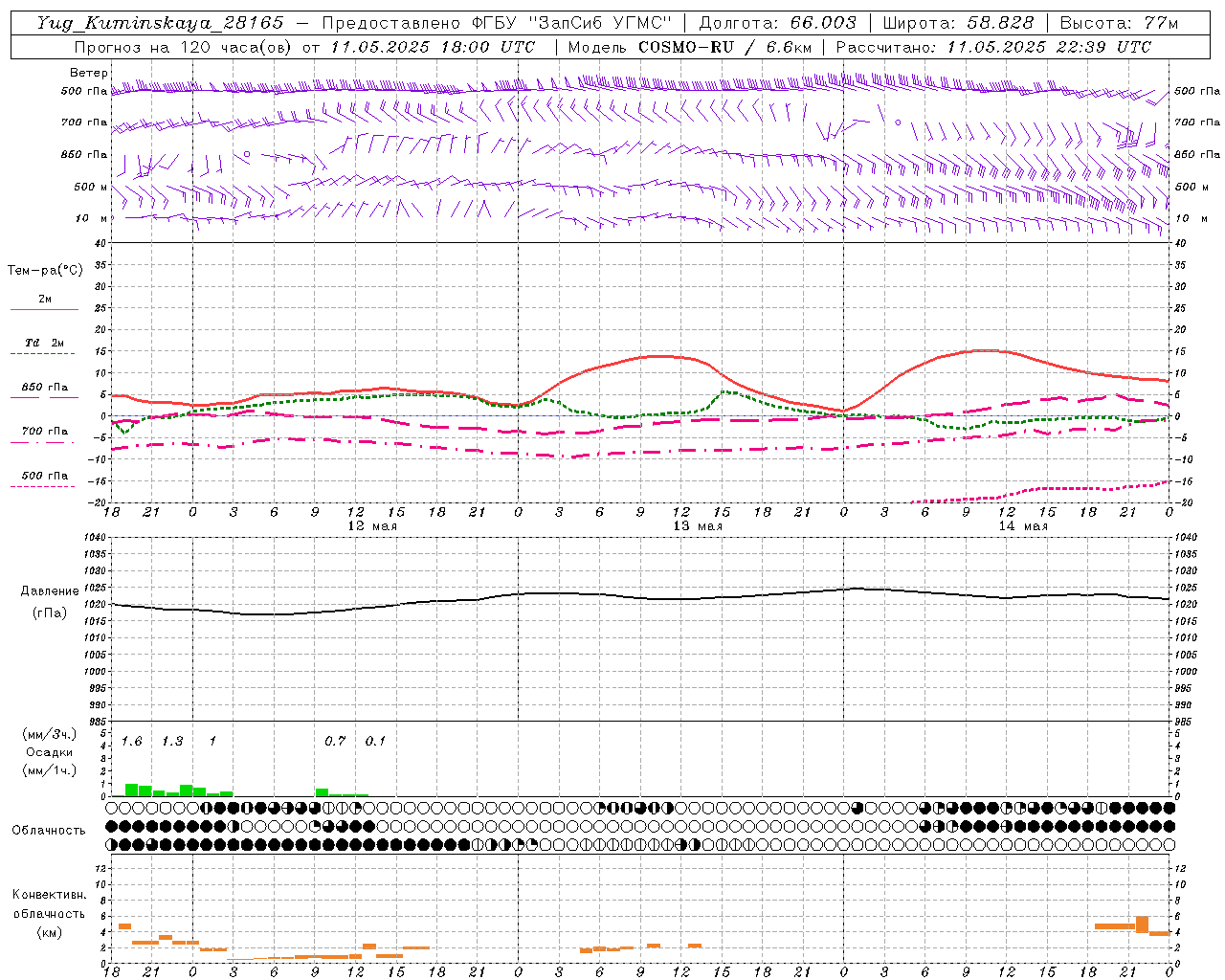Screen dimensions: 1225x980
Task: Click the 'Модель COSMO-RU / 6.6км' label
Action: 689,47
